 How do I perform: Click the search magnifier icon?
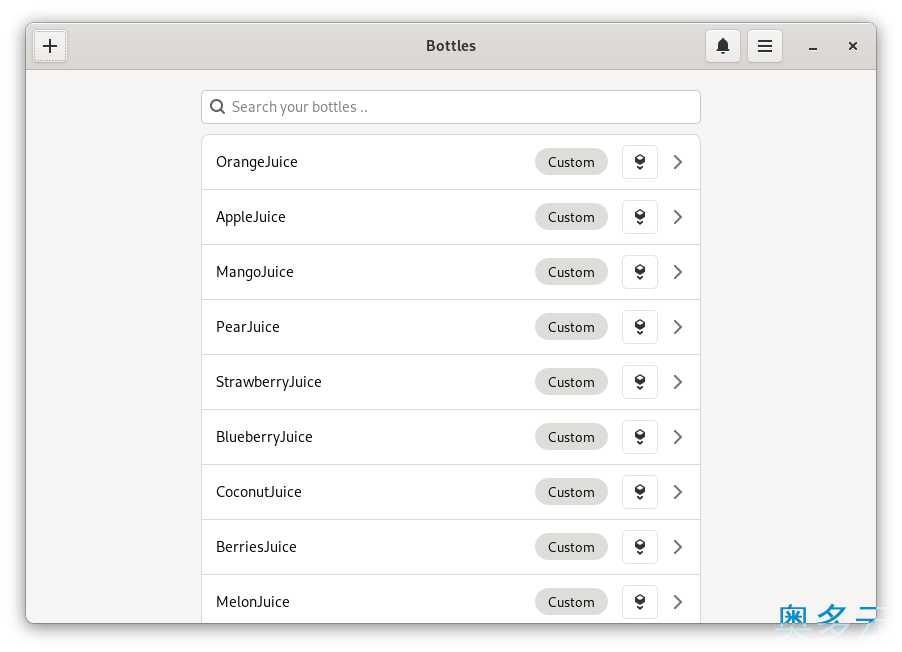(217, 107)
